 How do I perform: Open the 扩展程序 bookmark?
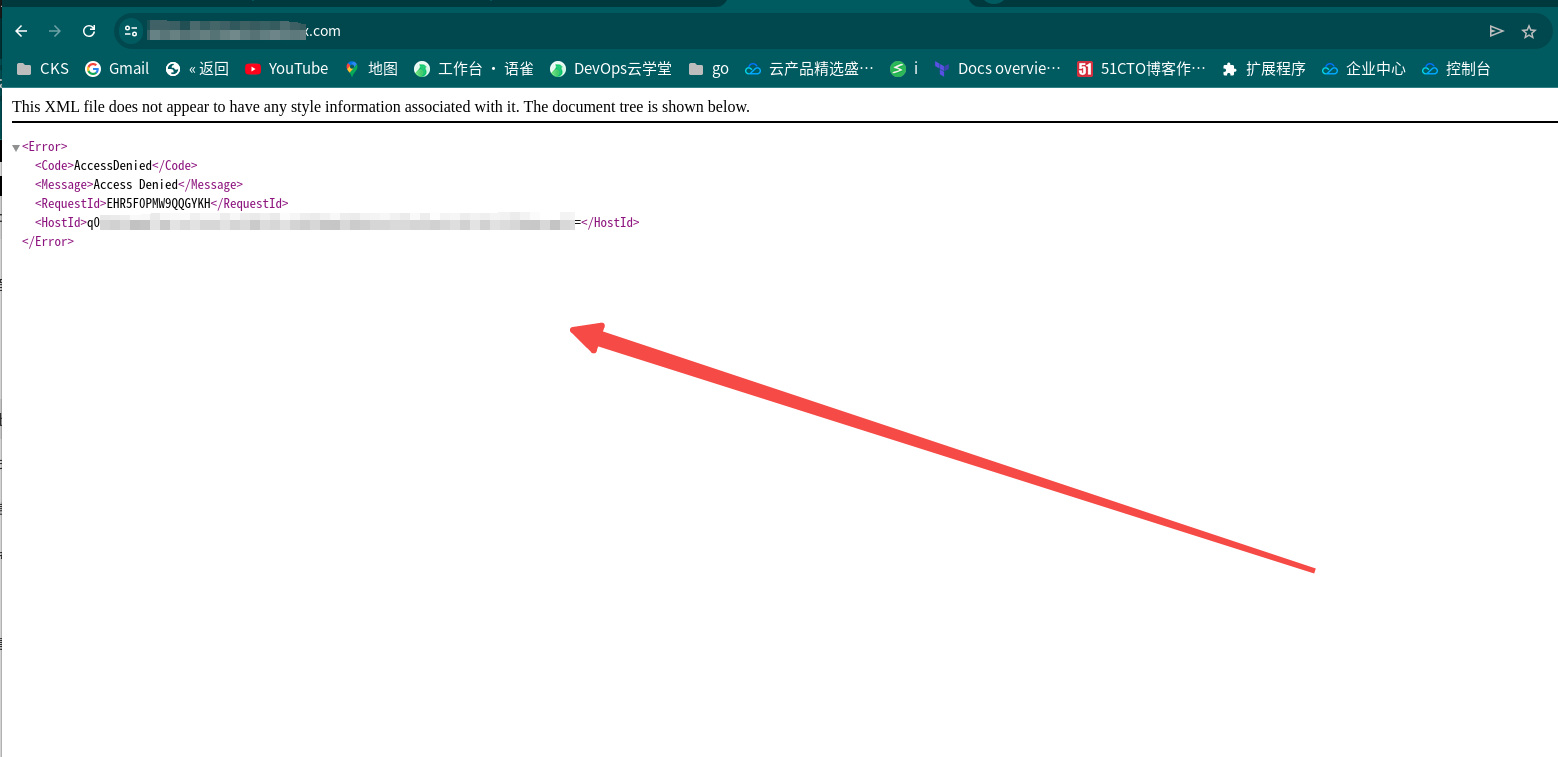(x=1264, y=68)
